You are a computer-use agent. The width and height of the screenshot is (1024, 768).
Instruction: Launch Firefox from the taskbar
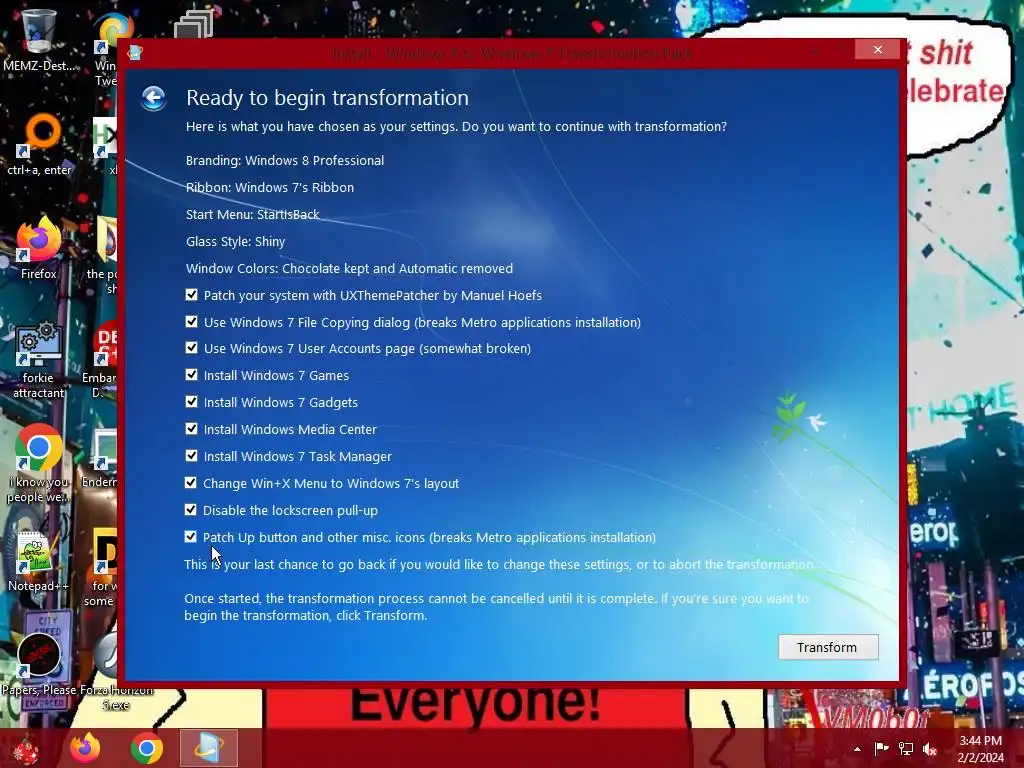click(85, 748)
